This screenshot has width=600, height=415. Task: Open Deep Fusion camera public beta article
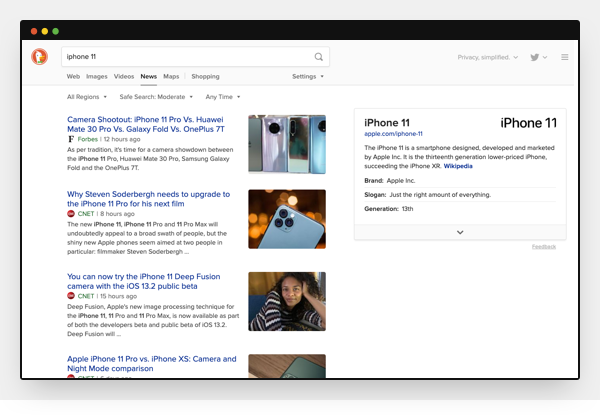tap(143, 281)
